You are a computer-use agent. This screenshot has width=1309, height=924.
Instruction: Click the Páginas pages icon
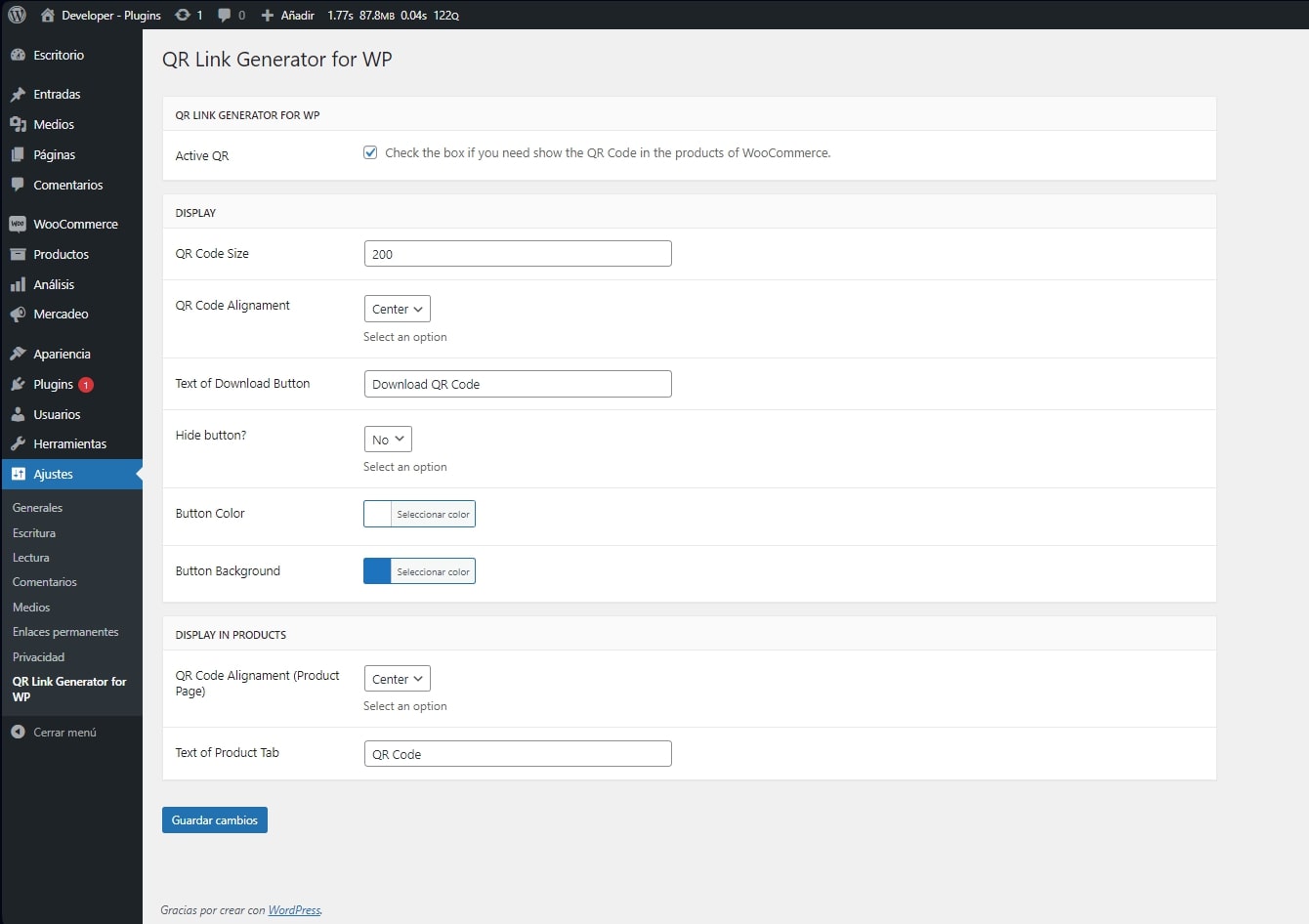[18, 154]
